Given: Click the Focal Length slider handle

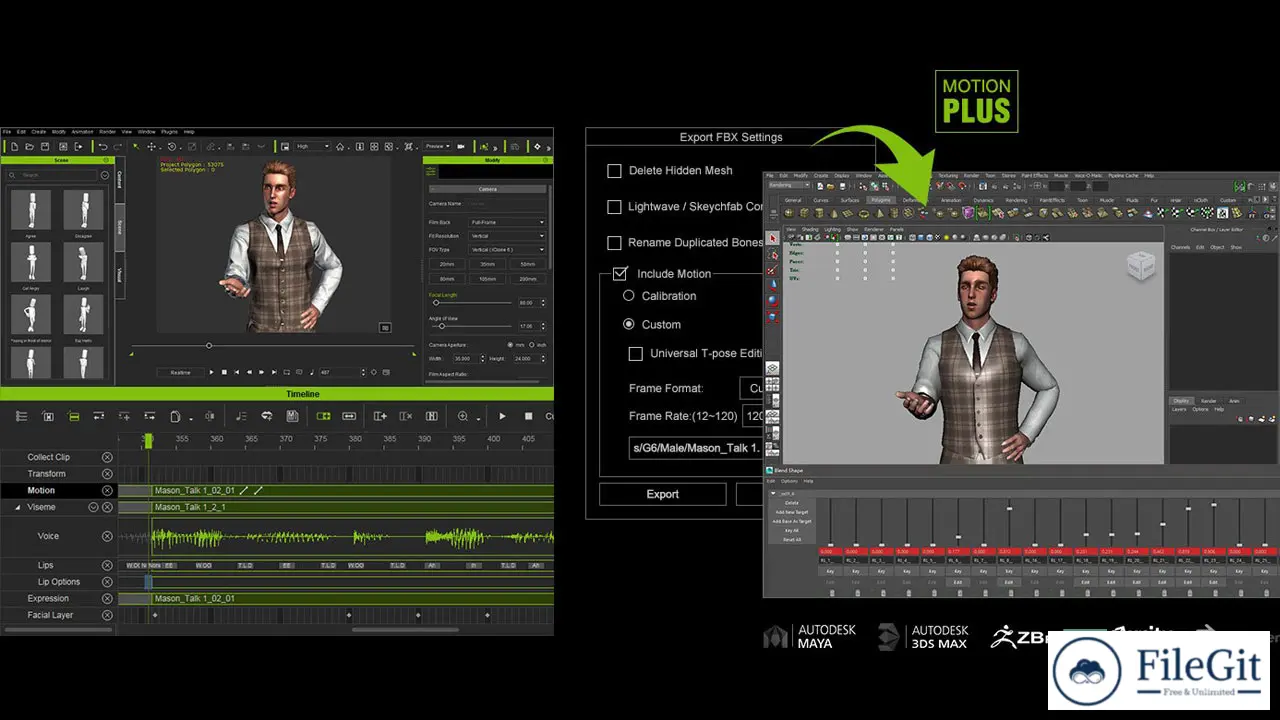Looking at the screenshot, I should 437,302.
